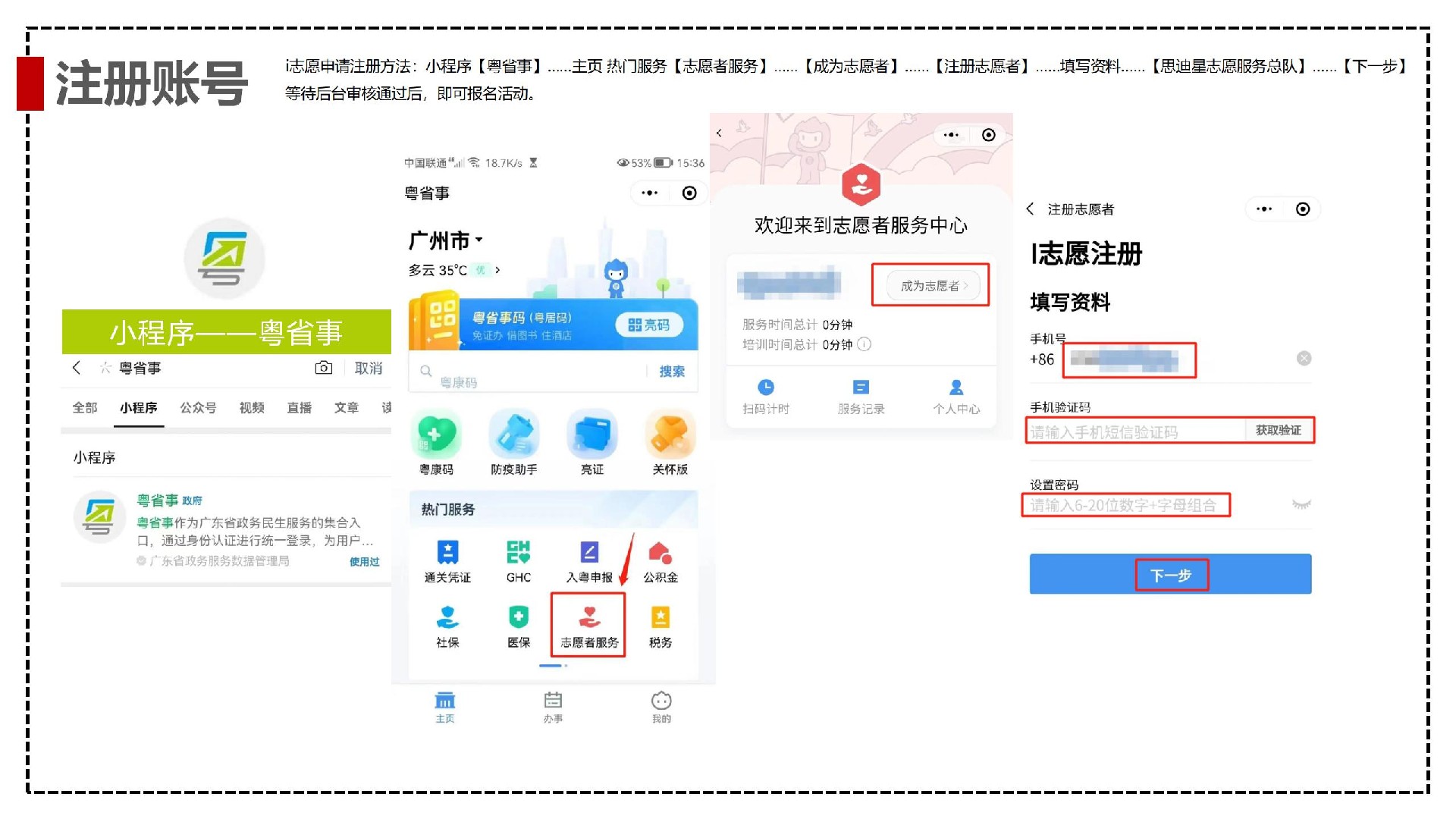Expand the weather details chevron after 35°C
Screen dimensions: 1456x819
[497, 269]
